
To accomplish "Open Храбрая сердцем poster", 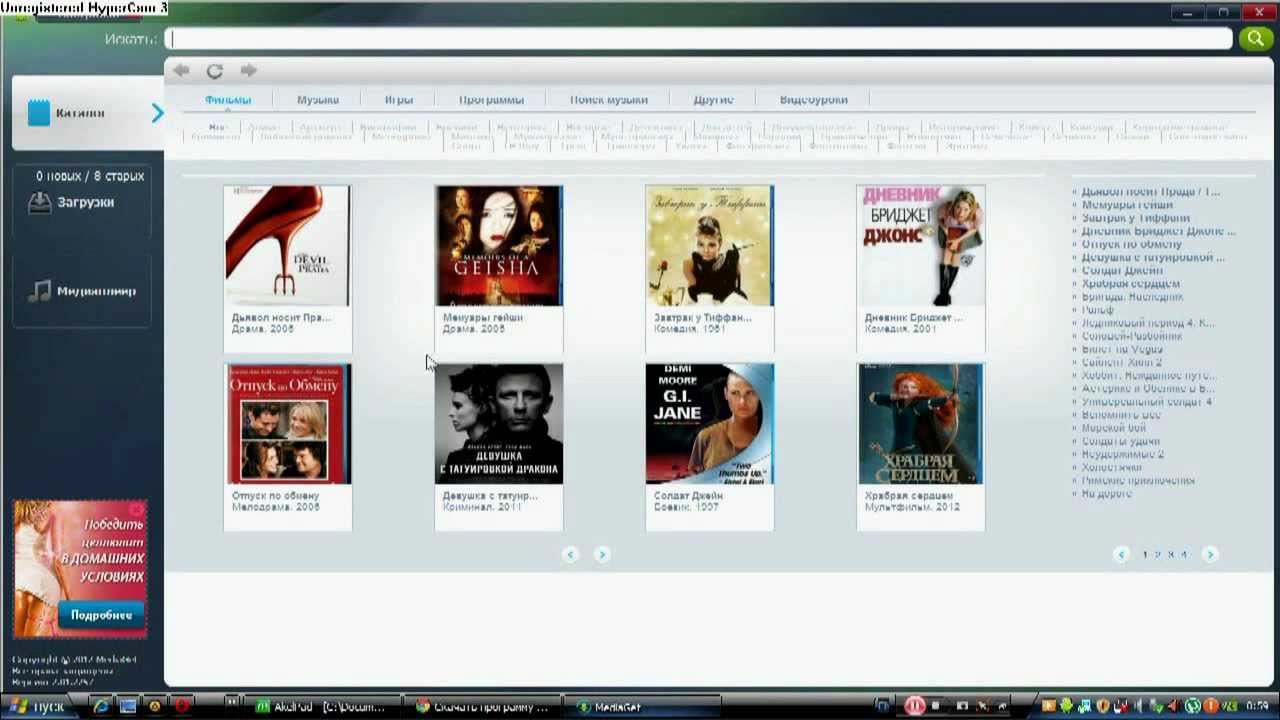I will 921,424.
